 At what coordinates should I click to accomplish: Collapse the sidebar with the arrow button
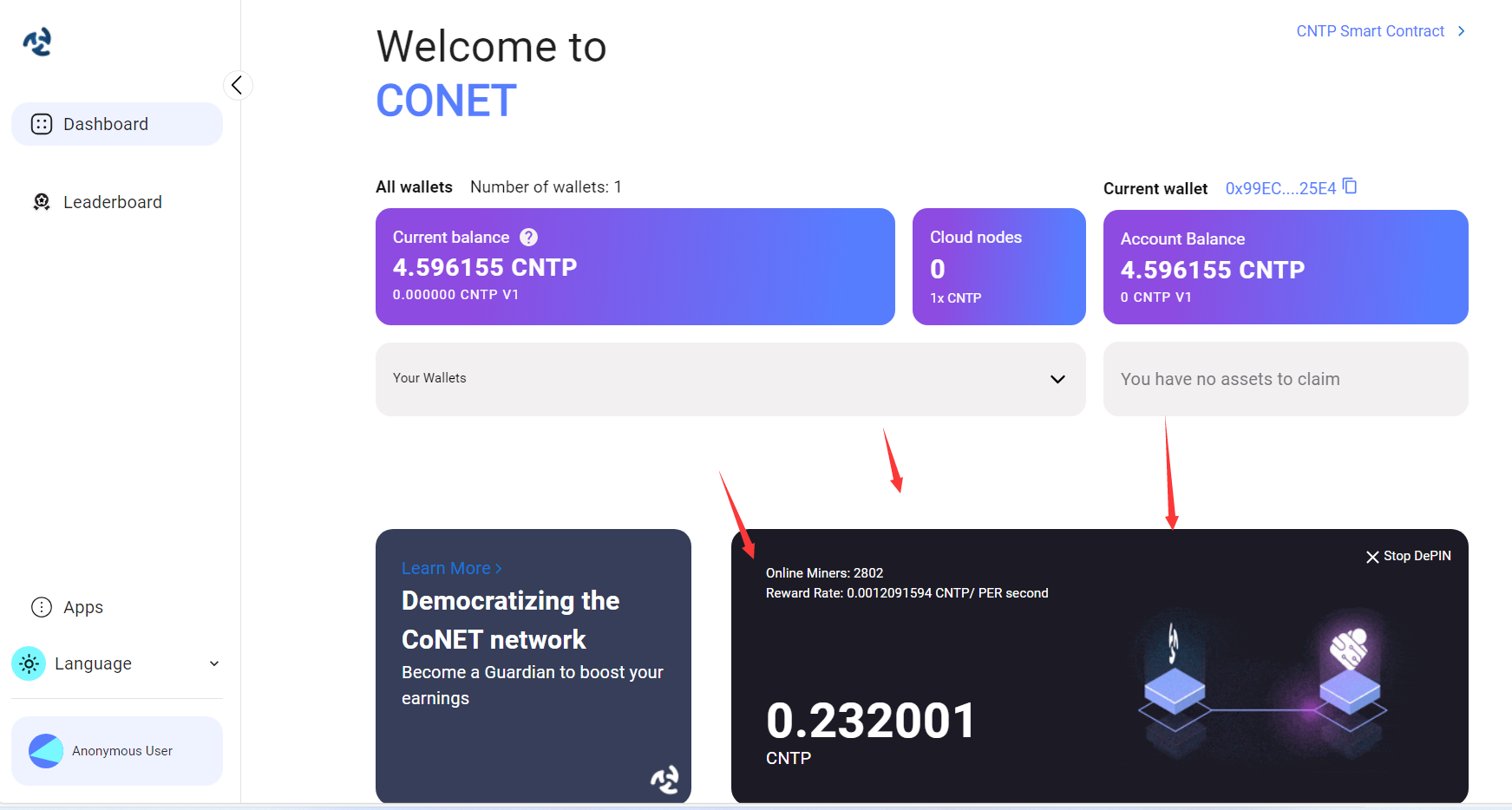pos(238,85)
